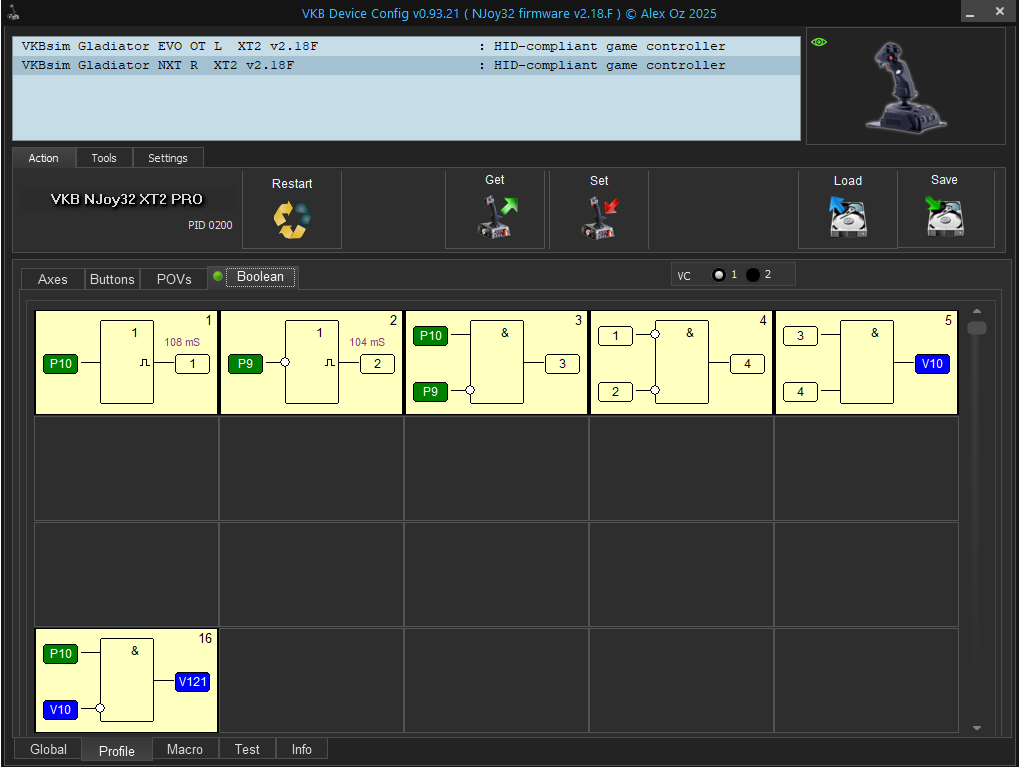The width and height of the screenshot is (1020, 767).
Task: Click the AND gate in cell 3
Action: (x=497, y=362)
